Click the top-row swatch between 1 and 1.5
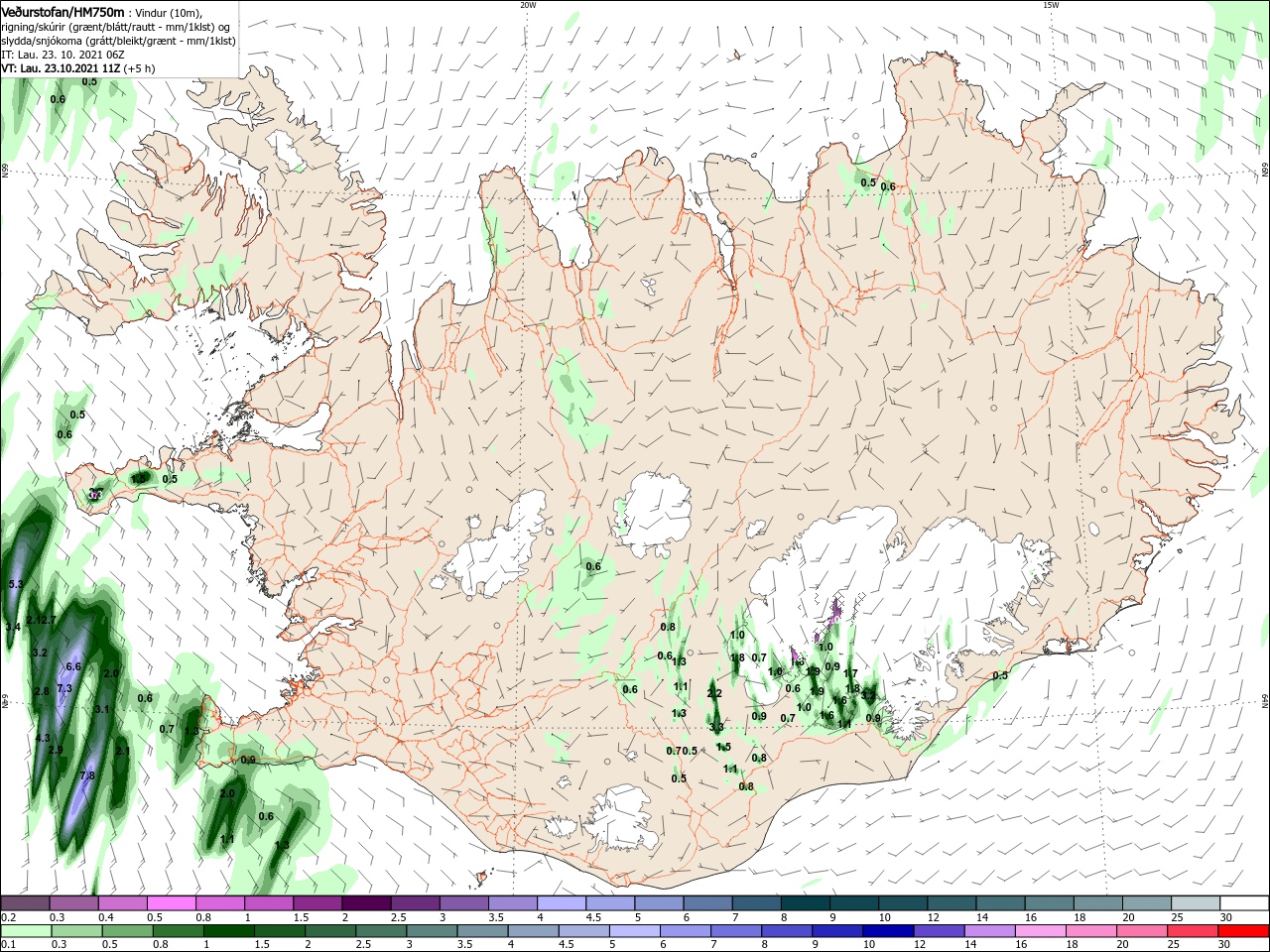The width and height of the screenshot is (1270, 952). pos(269,902)
